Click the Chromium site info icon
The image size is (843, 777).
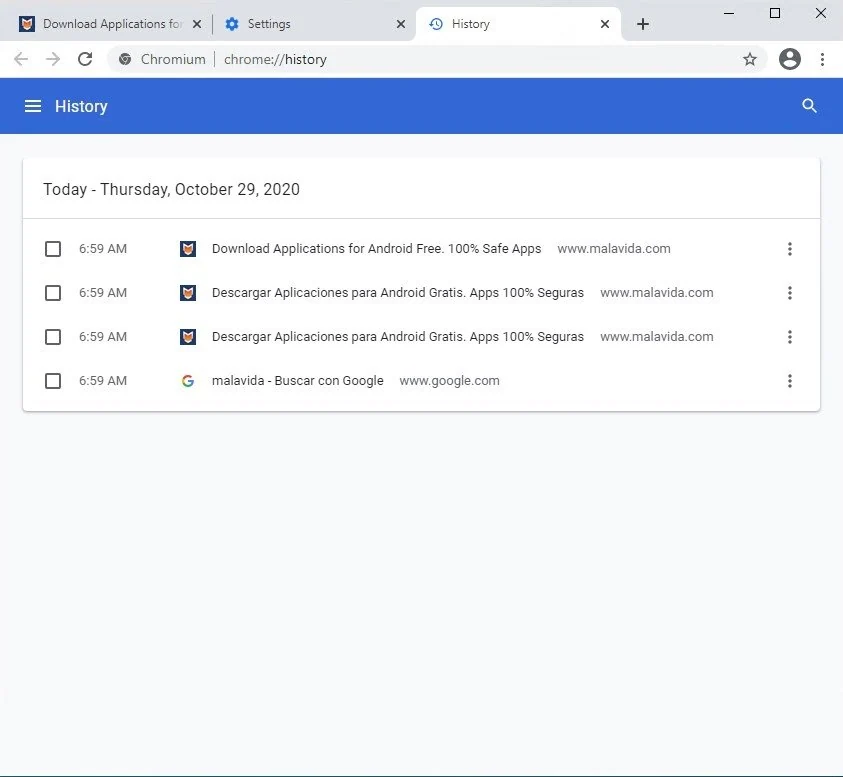pyautogui.click(x=125, y=59)
